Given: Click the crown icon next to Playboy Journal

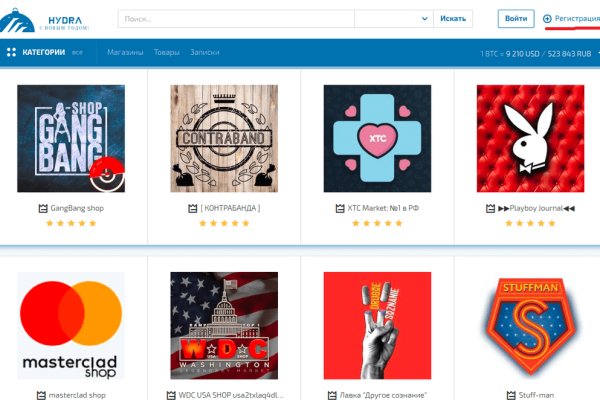Looking at the screenshot, I should pos(490,208).
